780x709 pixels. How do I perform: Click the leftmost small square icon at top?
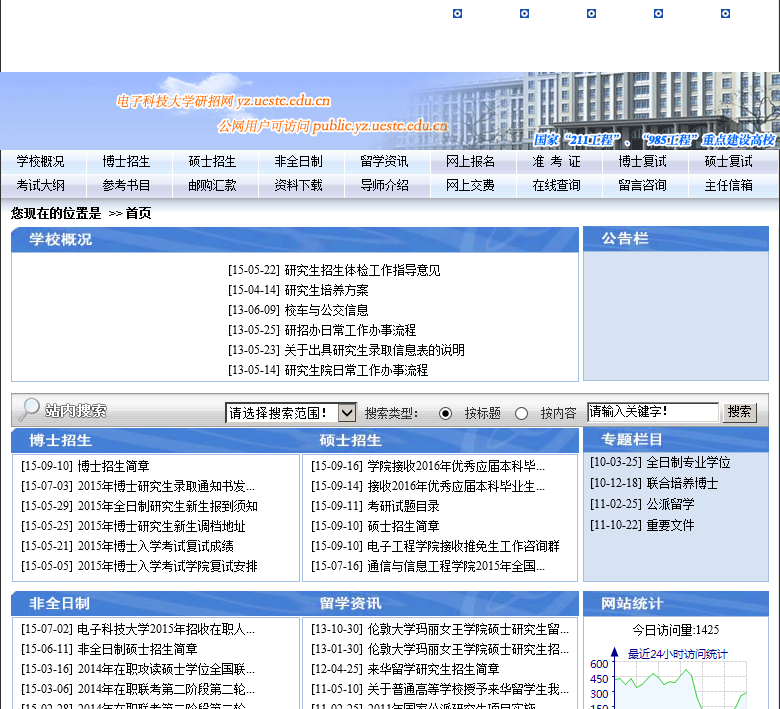(x=458, y=14)
